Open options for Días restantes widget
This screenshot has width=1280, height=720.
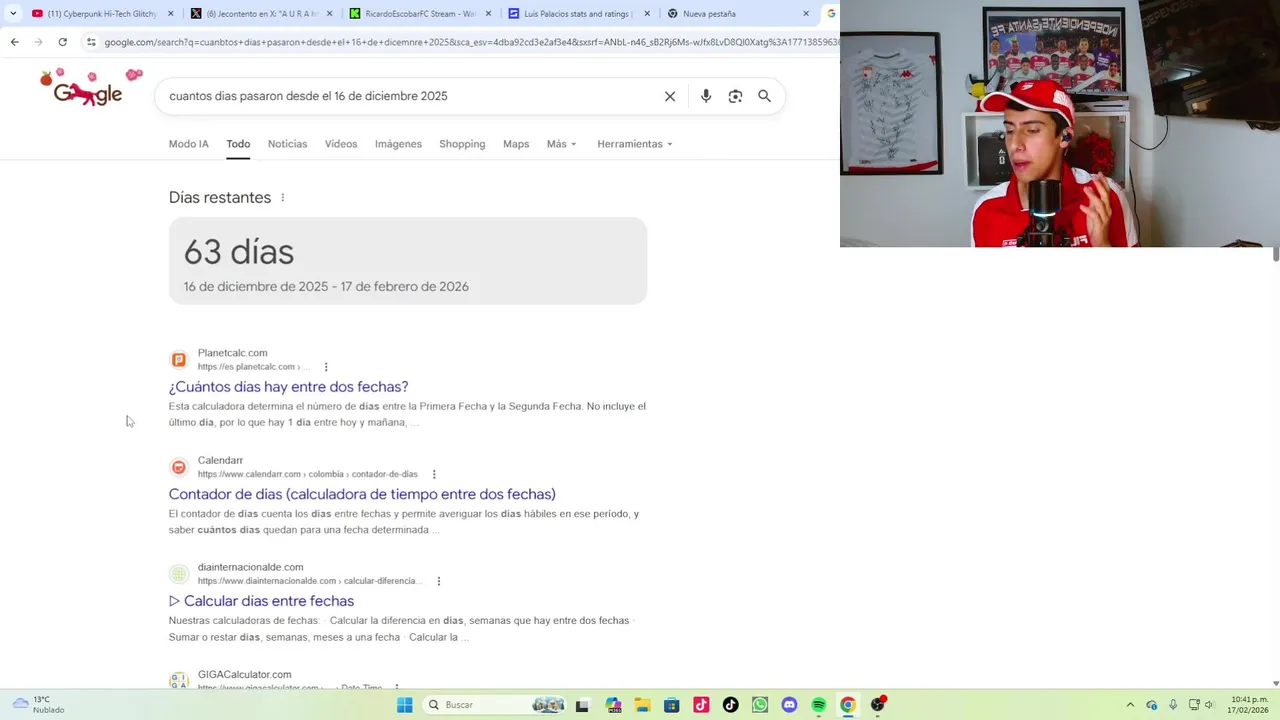tap(283, 198)
